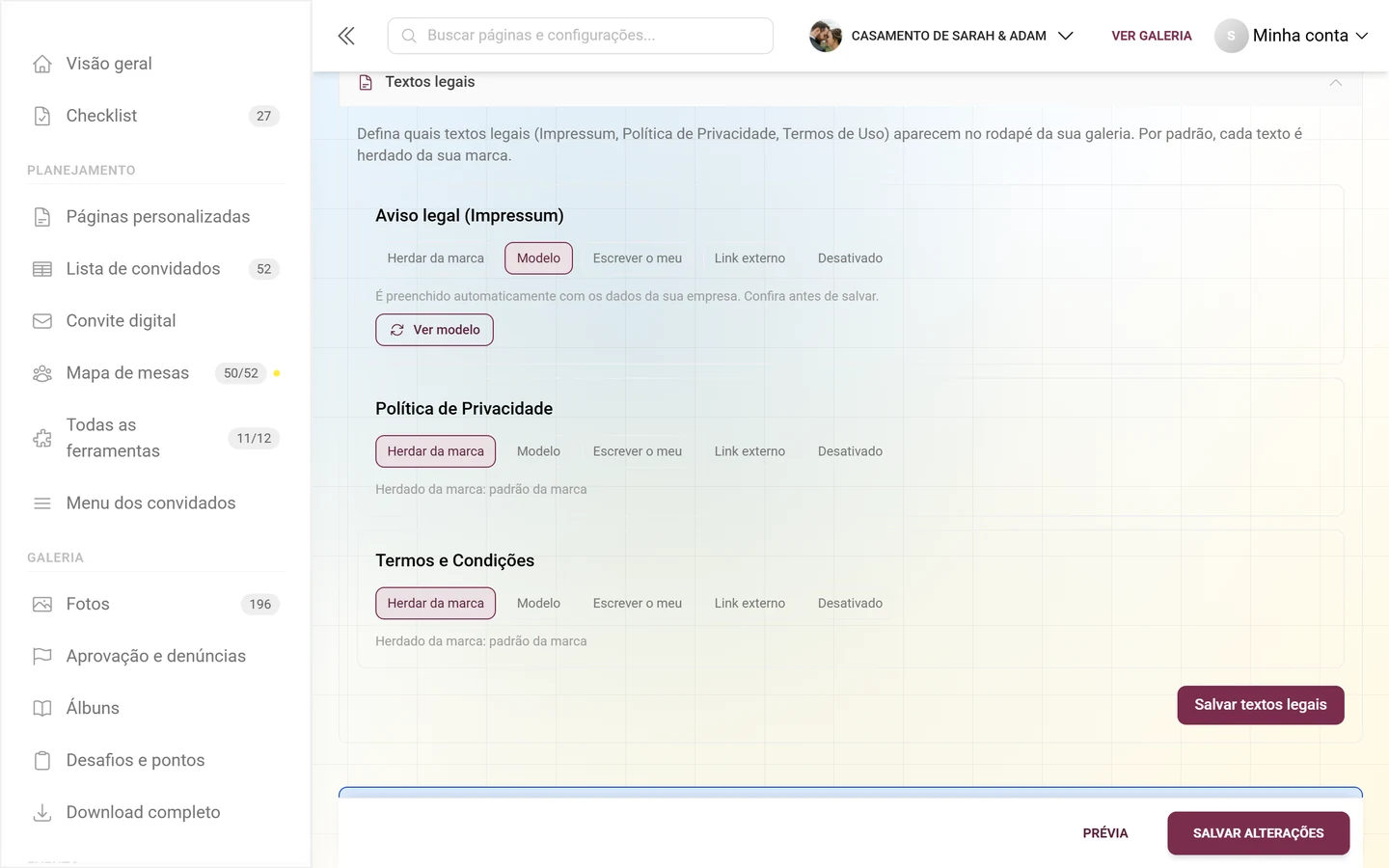The height and width of the screenshot is (868, 1389).
Task: Click the Álbuns book icon
Action: pyautogui.click(x=42, y=709)
